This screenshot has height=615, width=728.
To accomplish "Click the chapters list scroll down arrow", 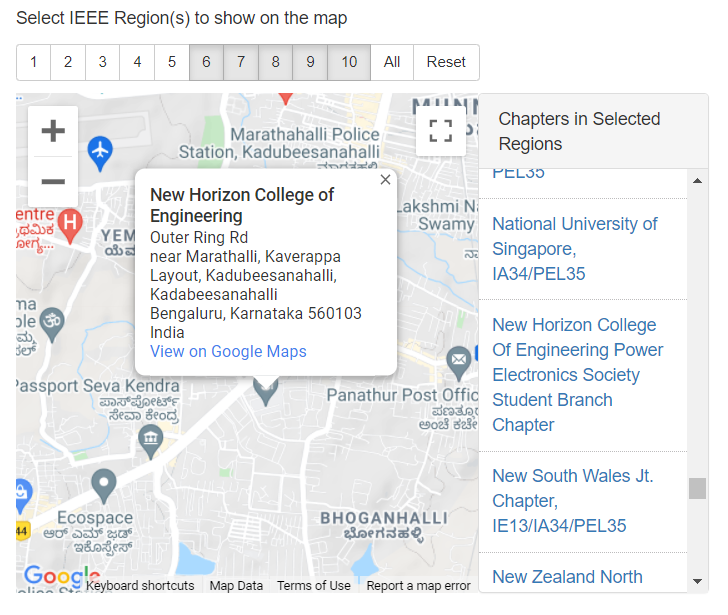I will [697, 581].
